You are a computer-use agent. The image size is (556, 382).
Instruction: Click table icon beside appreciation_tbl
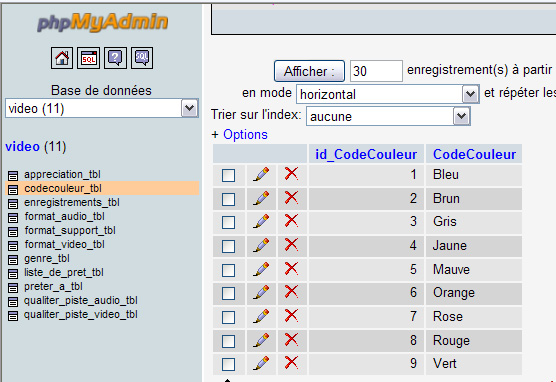click(13, 175)
